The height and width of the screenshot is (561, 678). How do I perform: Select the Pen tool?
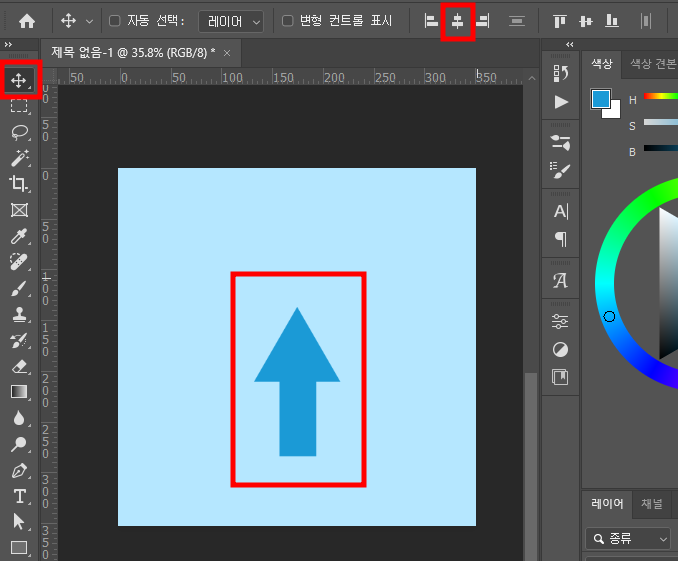pyautogui.click(x=19, y=471)
